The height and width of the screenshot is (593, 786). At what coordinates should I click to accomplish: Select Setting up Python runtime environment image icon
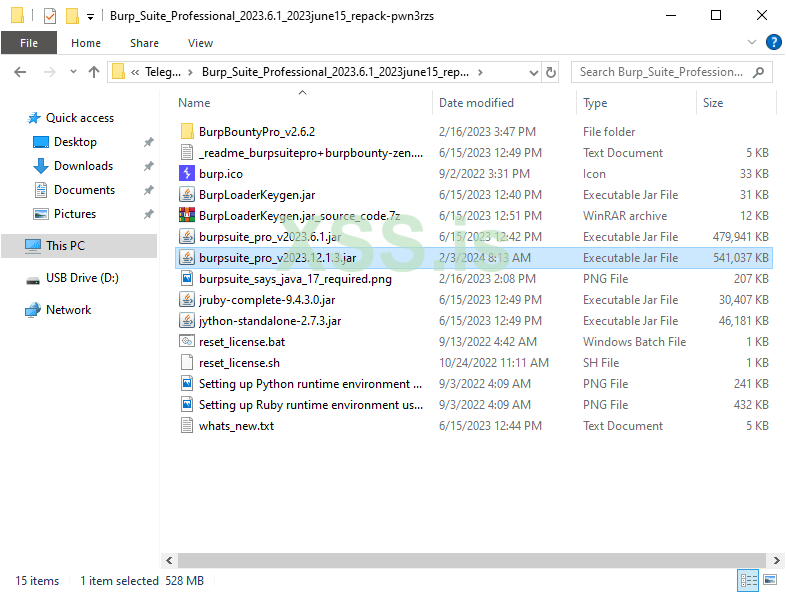(186, 383)
